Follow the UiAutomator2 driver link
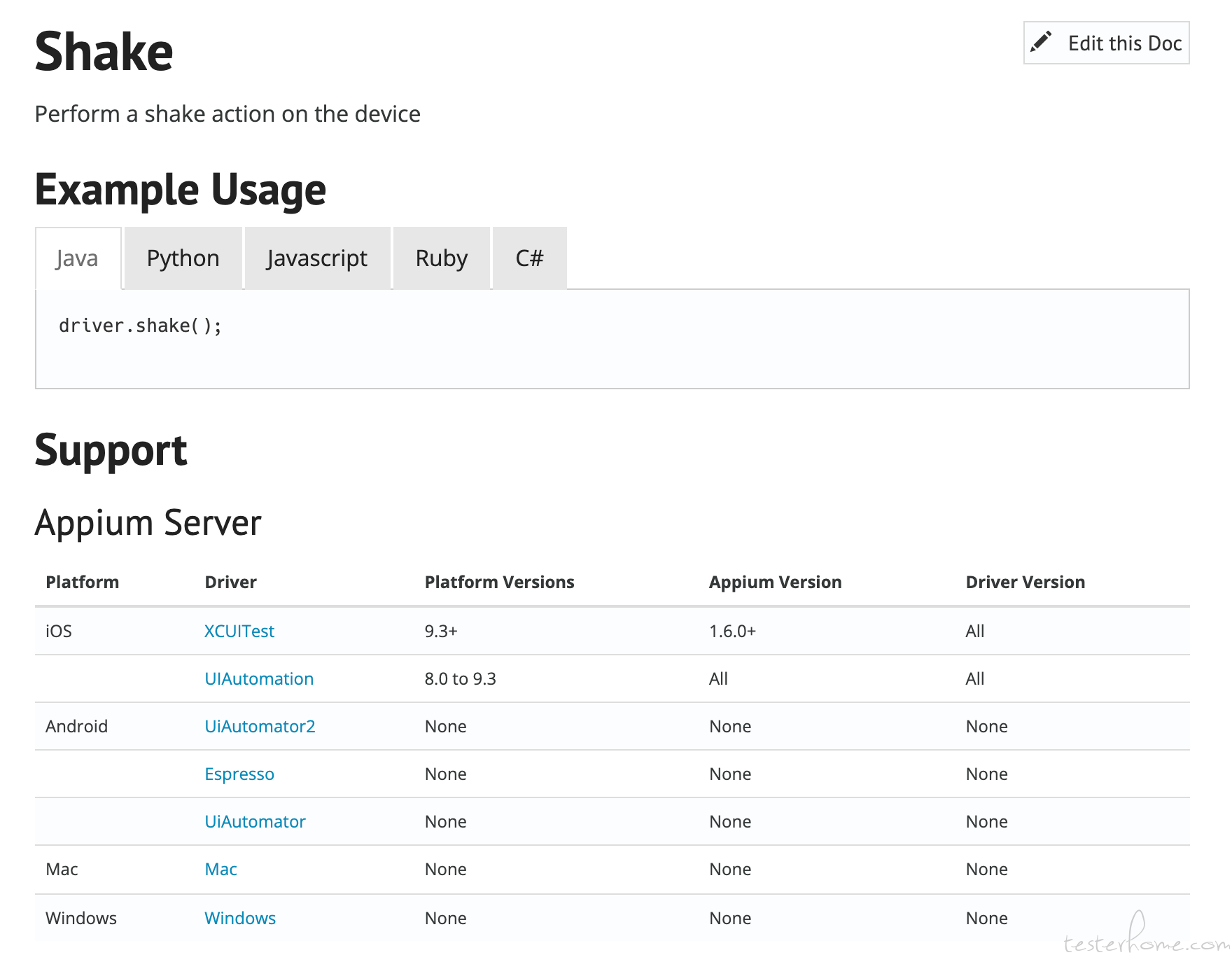1232x969 pixels. pos(260,726)
